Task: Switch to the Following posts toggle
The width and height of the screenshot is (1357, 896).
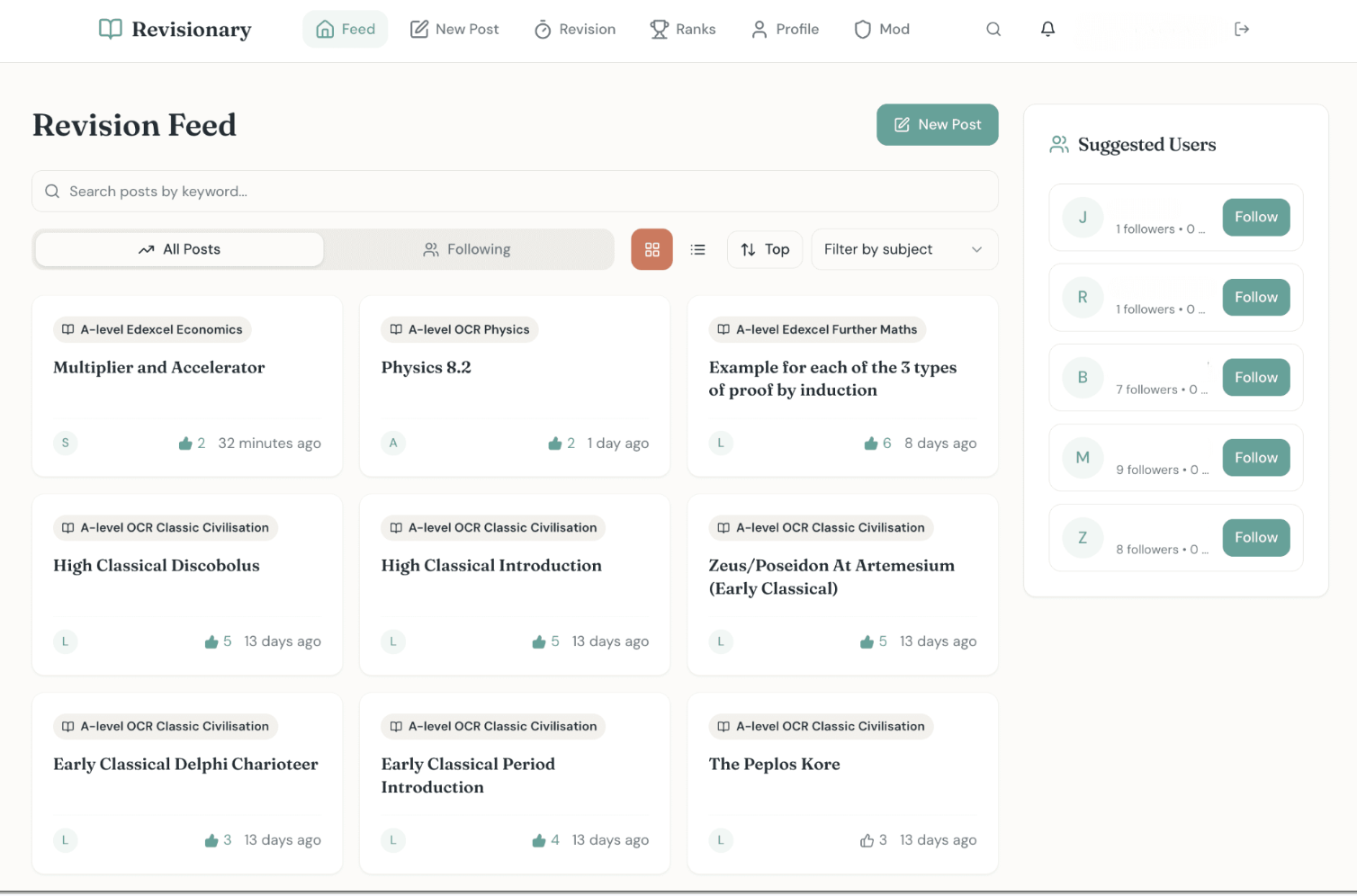Action: (467, 249)
